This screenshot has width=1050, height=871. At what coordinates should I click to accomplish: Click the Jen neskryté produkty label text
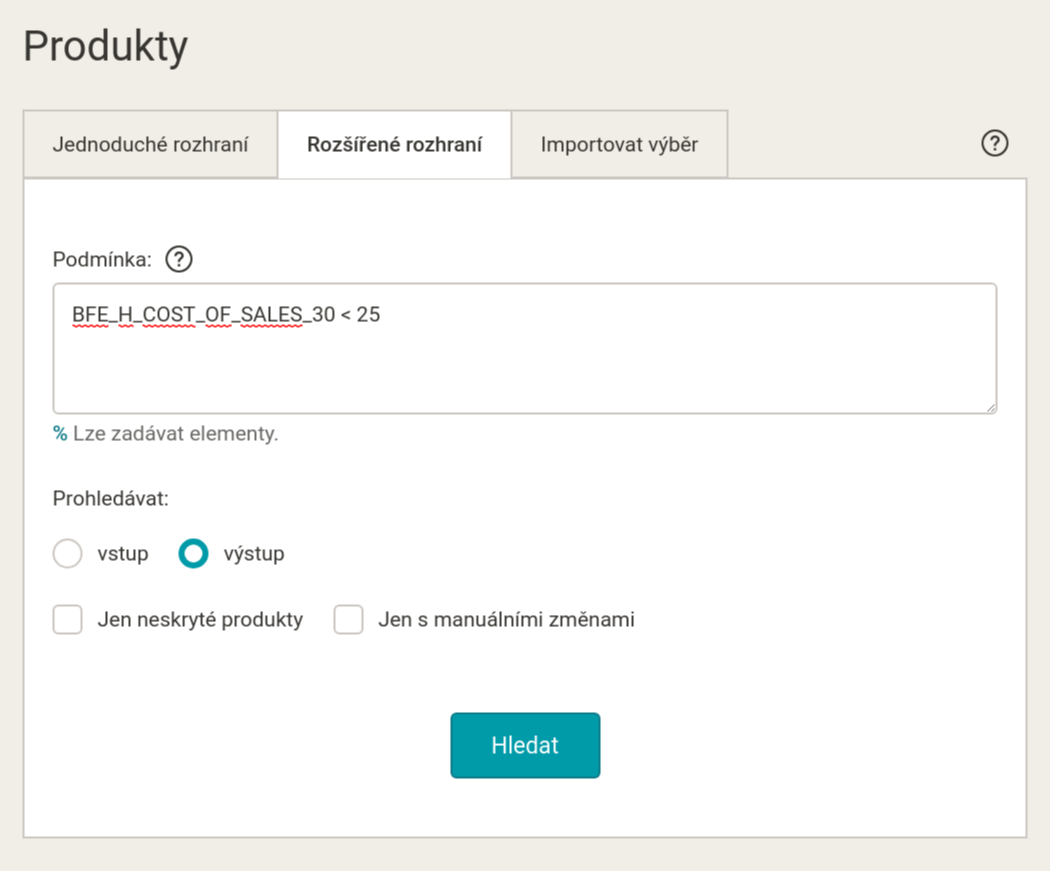click(200, 620)
